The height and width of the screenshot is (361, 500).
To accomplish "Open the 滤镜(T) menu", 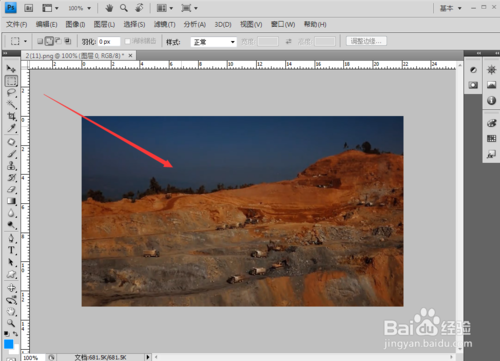I will point(164,24).
